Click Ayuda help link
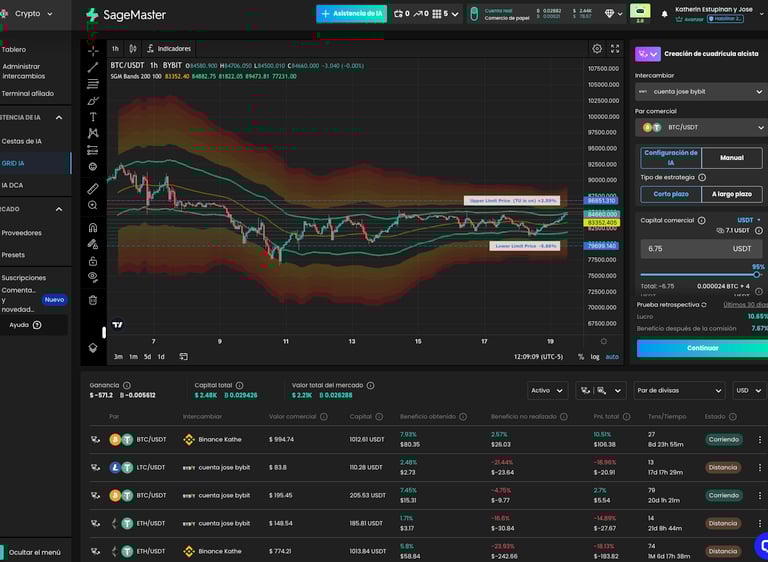The width and height of the screenshot is (768, 562). click(x=25, y=325)
